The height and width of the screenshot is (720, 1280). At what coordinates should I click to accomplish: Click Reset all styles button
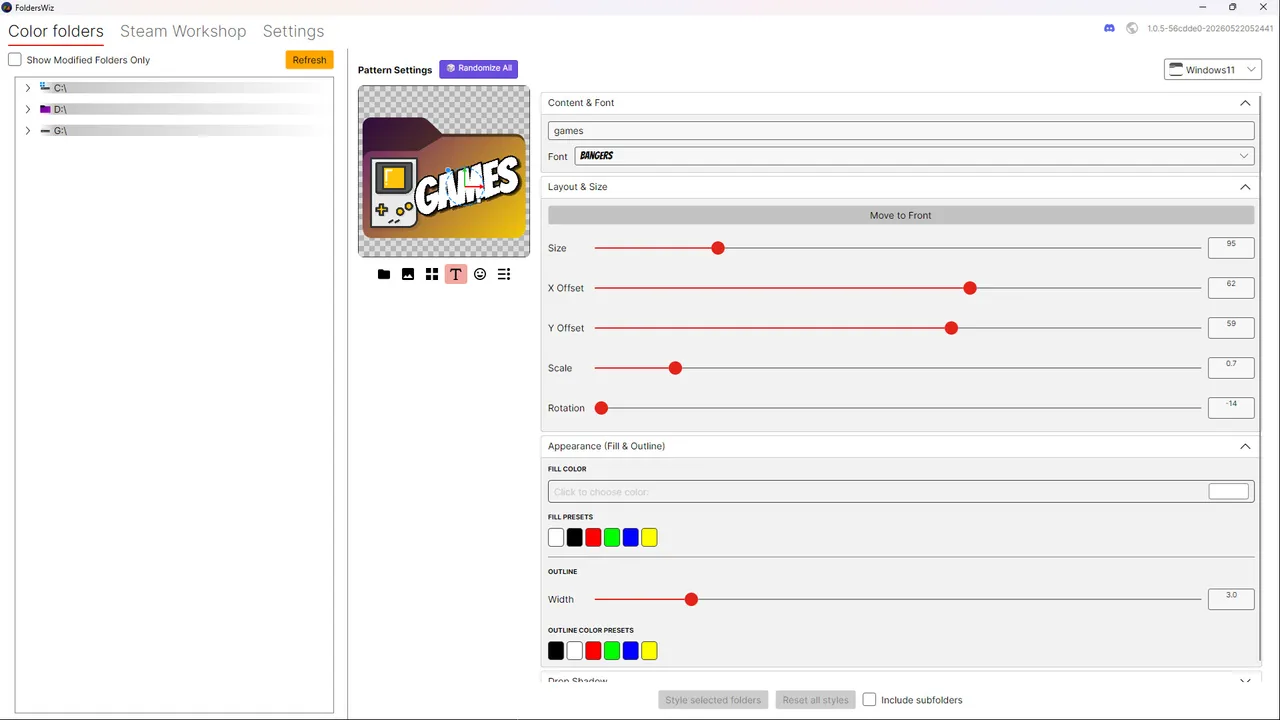[815, 700]
